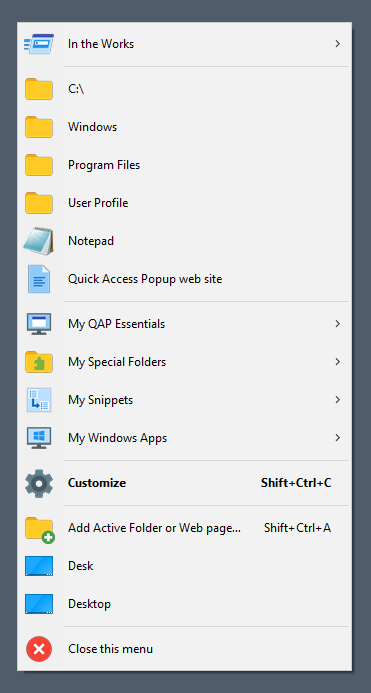Screen dimensions: 371x693
Task: Open the C:\ folder entry
Action: pyautogui.click(x=184, y=89)
